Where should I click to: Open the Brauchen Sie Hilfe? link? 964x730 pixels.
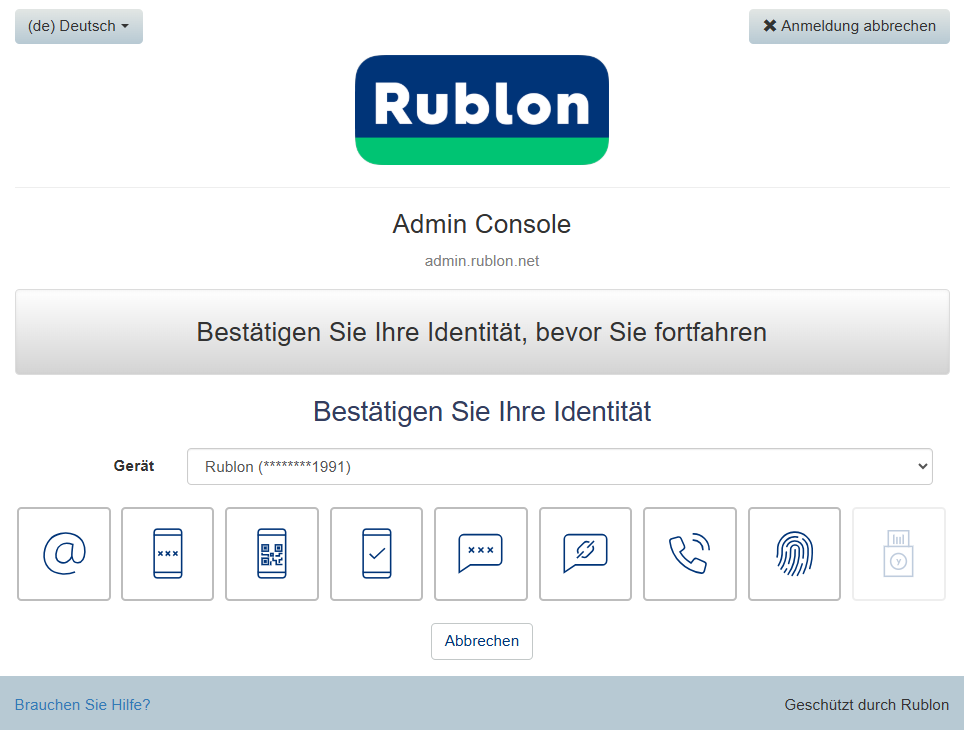83,705
